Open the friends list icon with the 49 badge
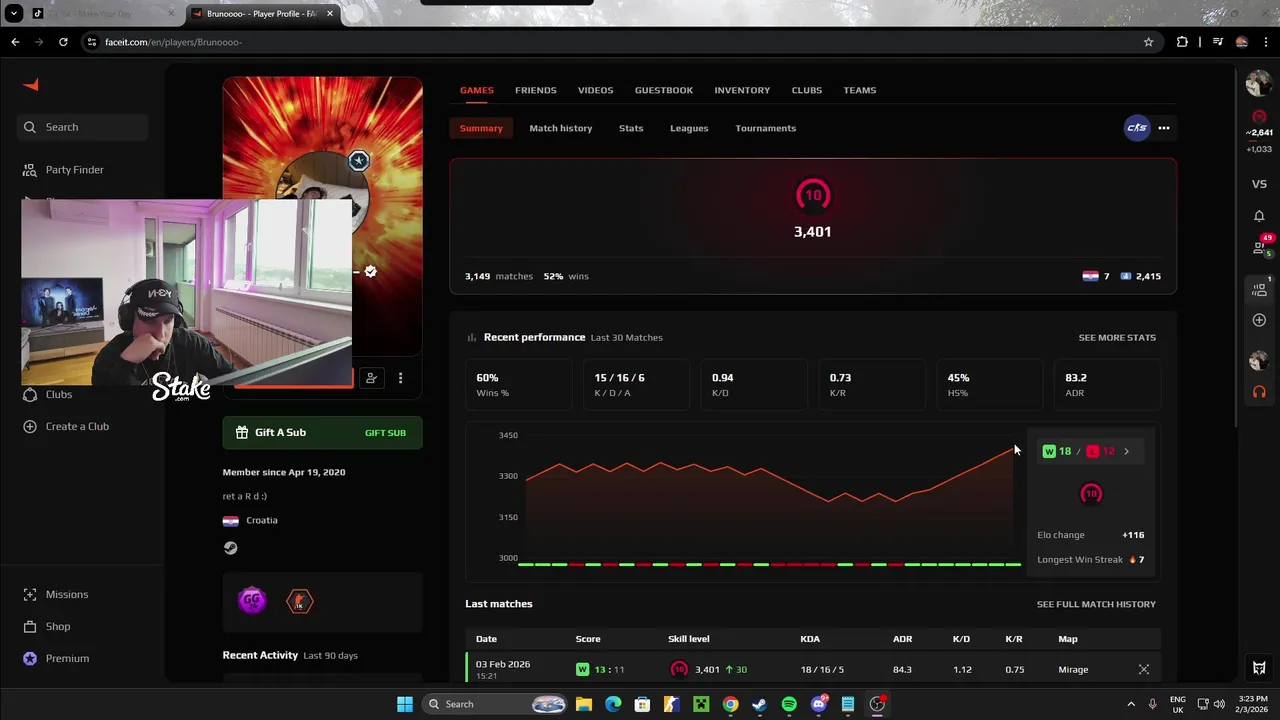Image resolution: width=1280 pixels, height=720 pixels. (x=1260, y=247)
